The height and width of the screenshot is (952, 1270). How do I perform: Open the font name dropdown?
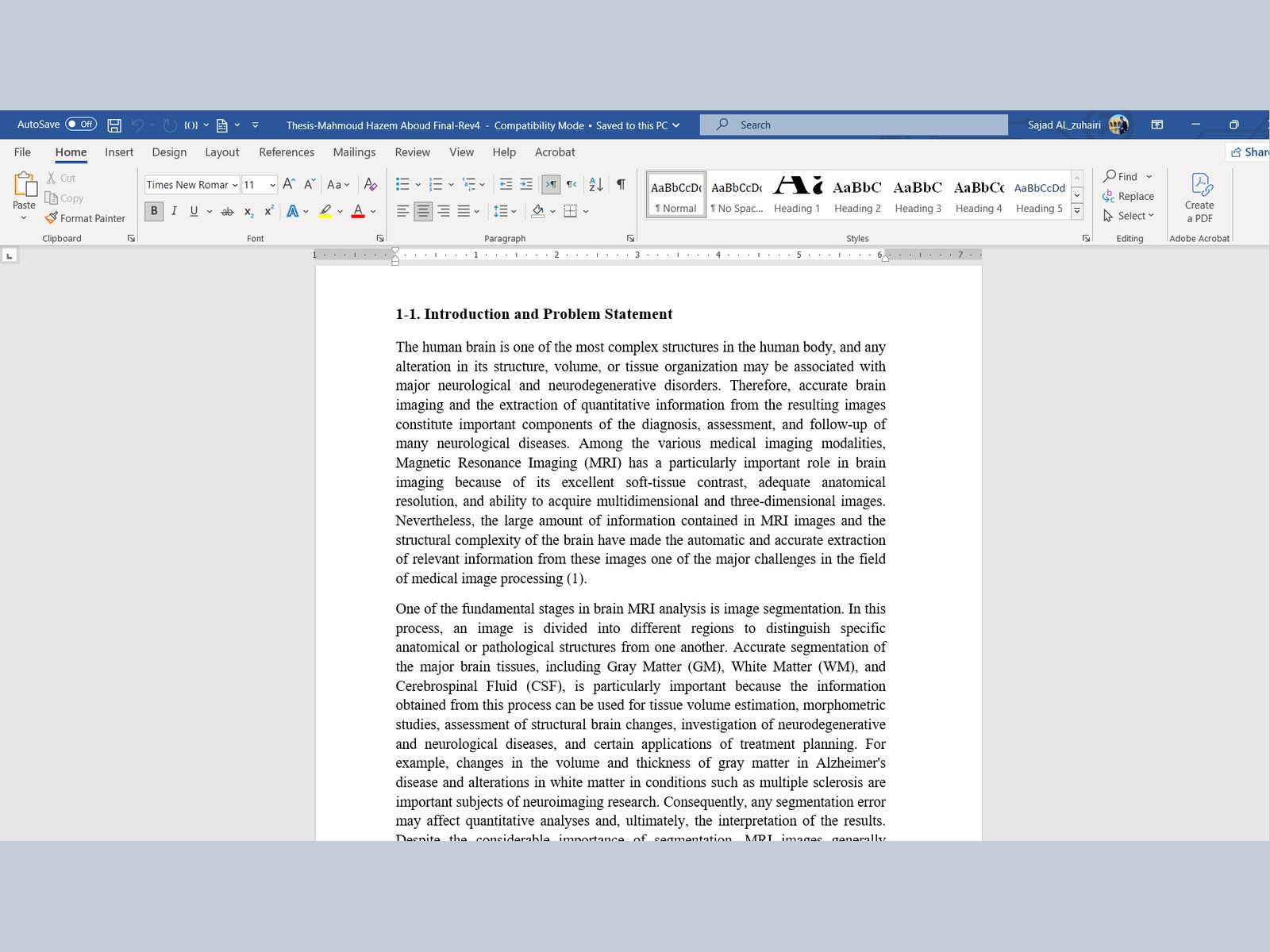(x=235, y=185)
